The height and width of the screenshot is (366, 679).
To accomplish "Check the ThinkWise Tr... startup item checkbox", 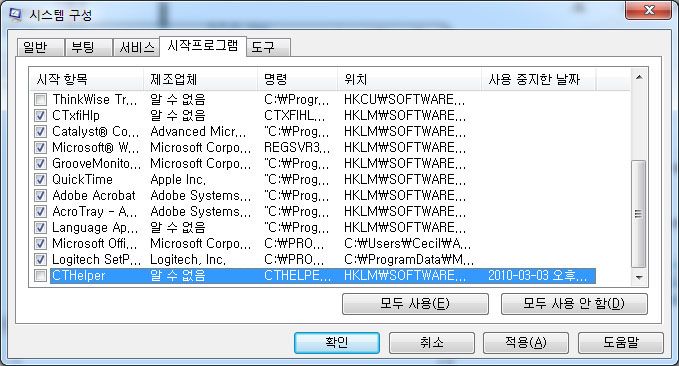I will click(x=40, y=100).
